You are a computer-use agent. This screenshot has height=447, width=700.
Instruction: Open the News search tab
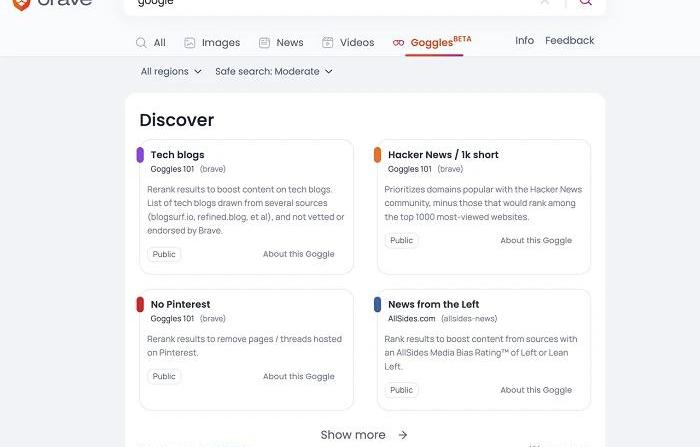(x=281, y=43)
